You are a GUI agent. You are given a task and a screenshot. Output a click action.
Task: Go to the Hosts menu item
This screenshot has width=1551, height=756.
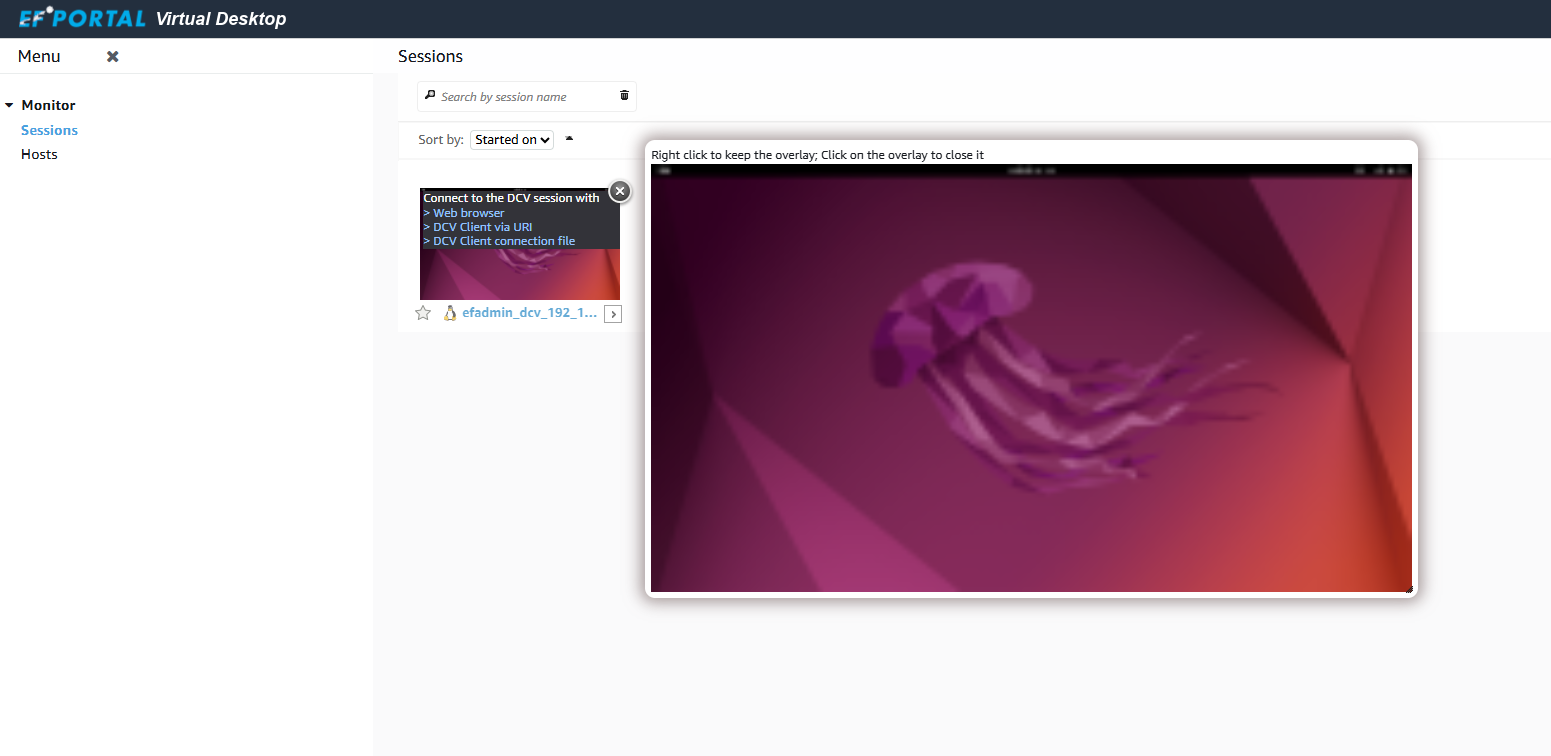click(x=39, y=154)
